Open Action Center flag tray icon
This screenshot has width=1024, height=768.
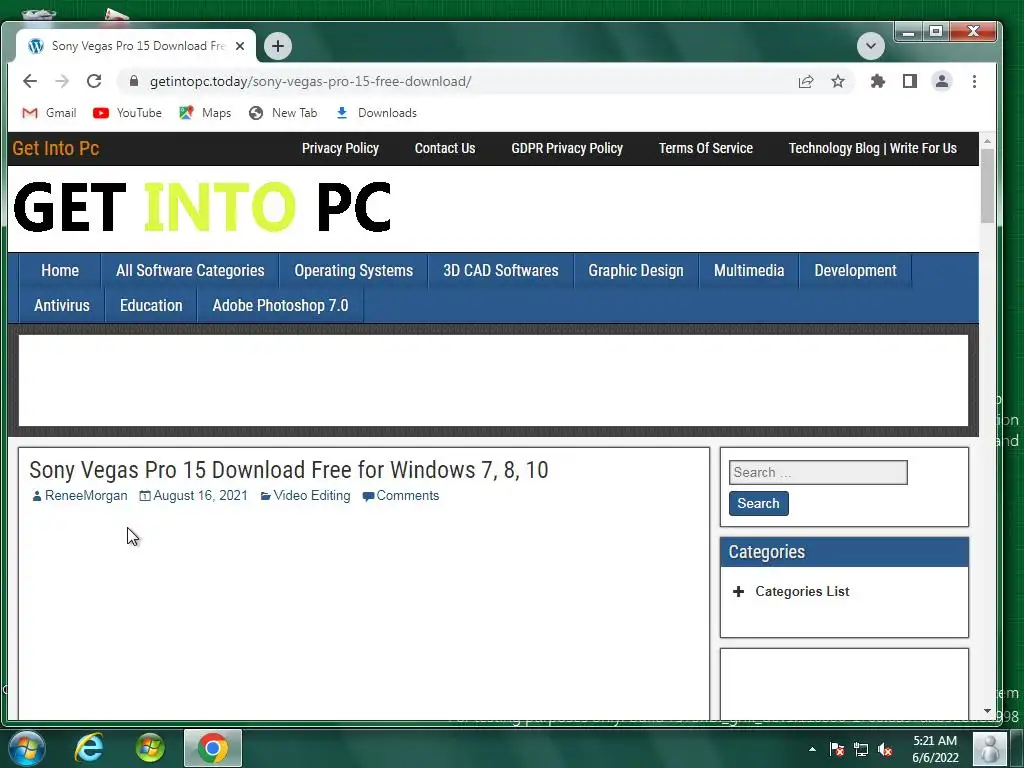click(x=837, y=749)
